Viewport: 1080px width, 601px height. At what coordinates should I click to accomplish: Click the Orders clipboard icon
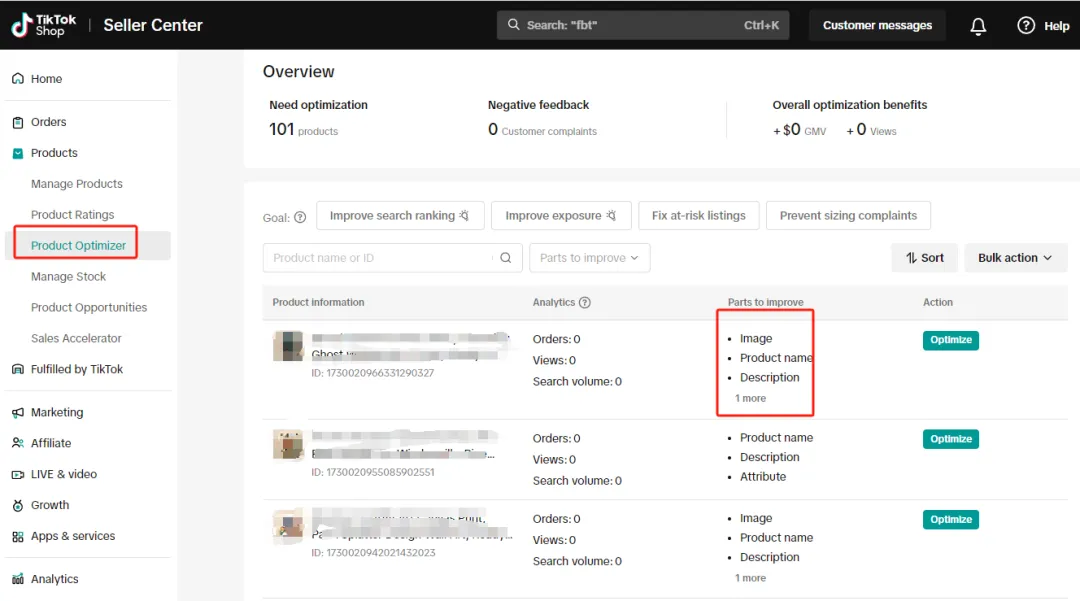coord(18,122)
